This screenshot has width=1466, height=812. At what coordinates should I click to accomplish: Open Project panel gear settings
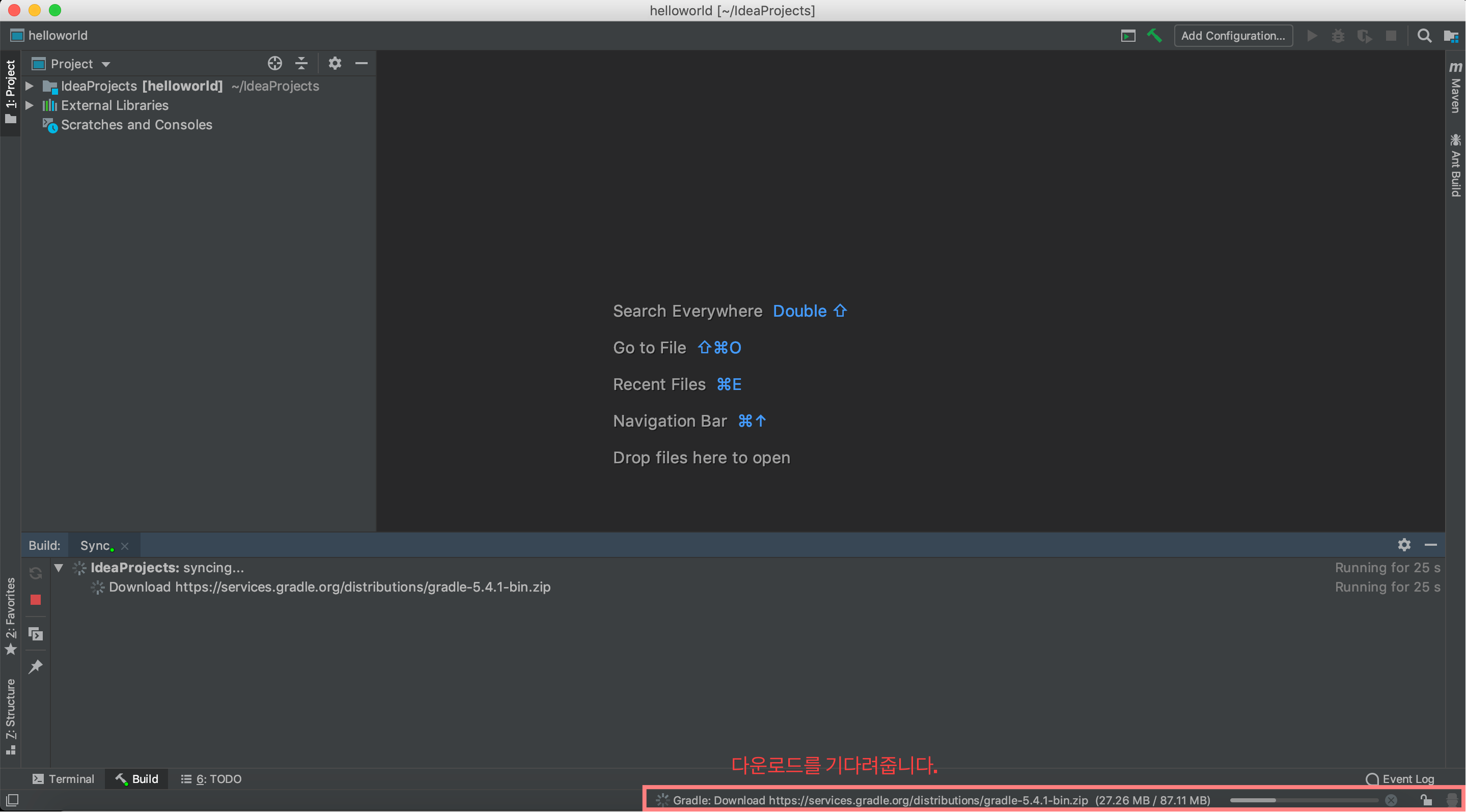click(335, 63)
